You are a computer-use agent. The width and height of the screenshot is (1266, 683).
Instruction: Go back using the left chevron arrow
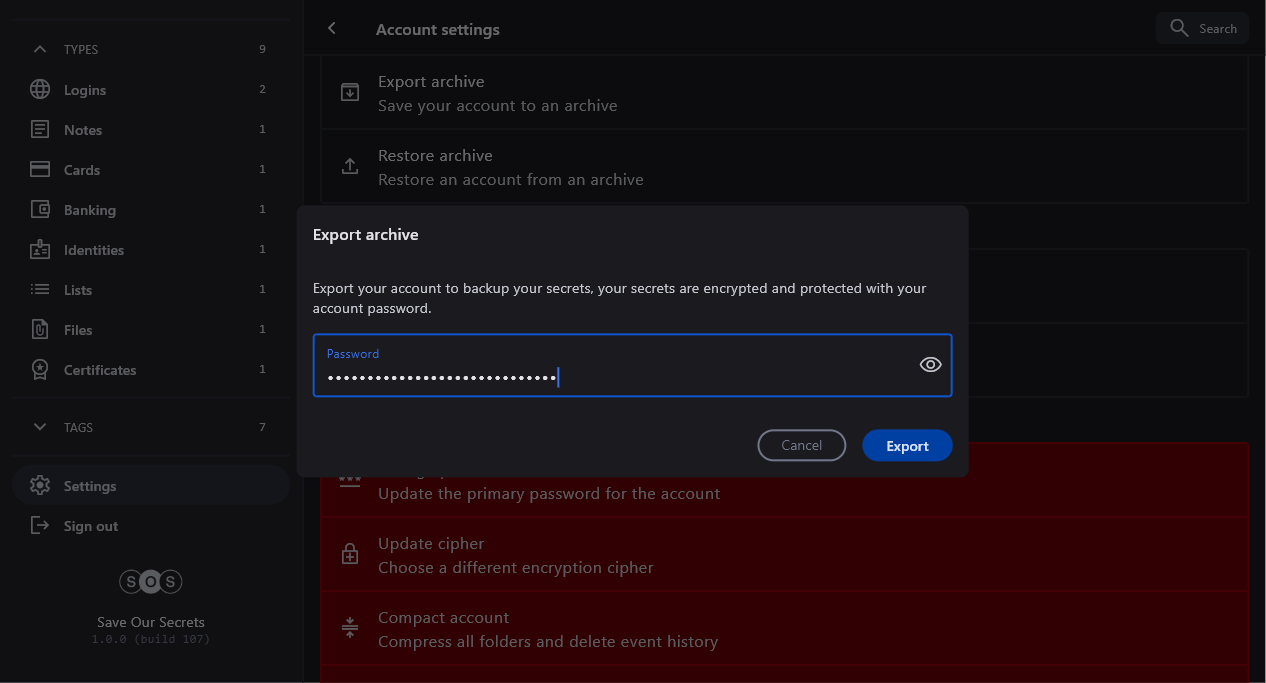(x=332, y=29)
